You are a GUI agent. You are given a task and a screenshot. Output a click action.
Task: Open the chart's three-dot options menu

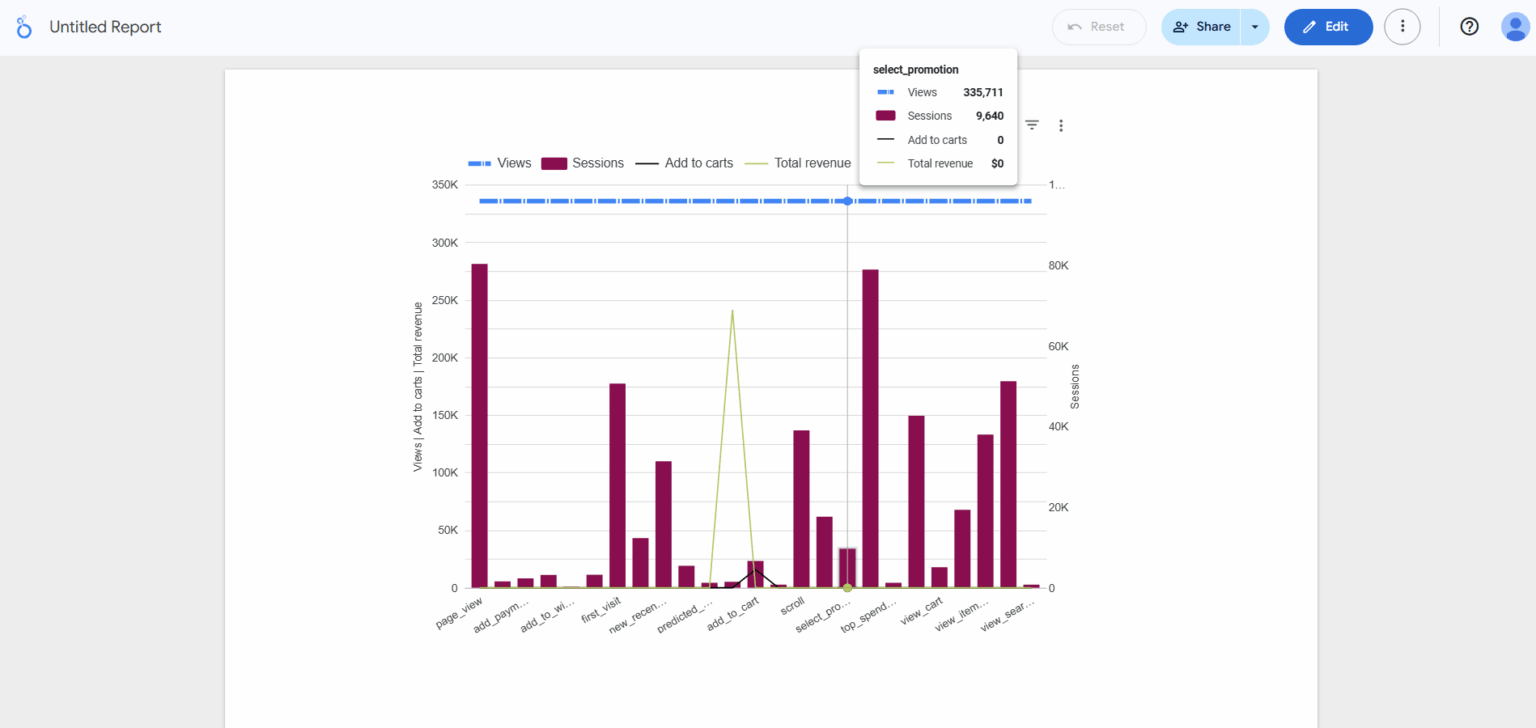point(1061,125)
